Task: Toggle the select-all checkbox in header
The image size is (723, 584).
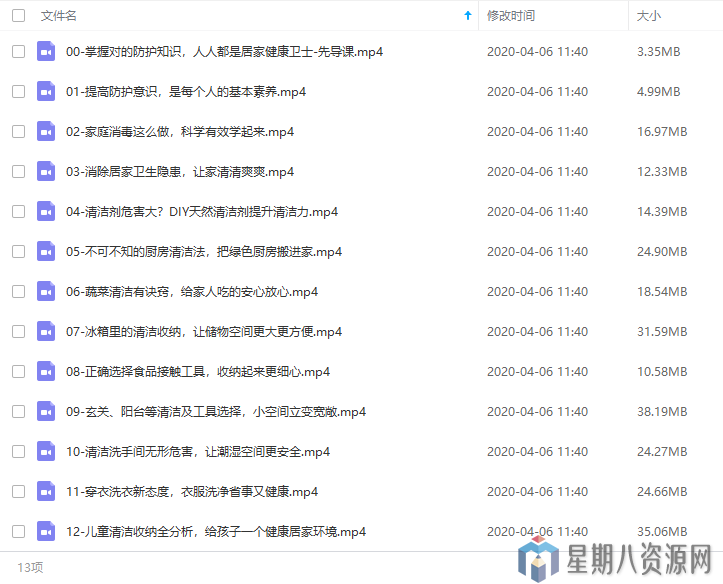Action: coord(18,16)
